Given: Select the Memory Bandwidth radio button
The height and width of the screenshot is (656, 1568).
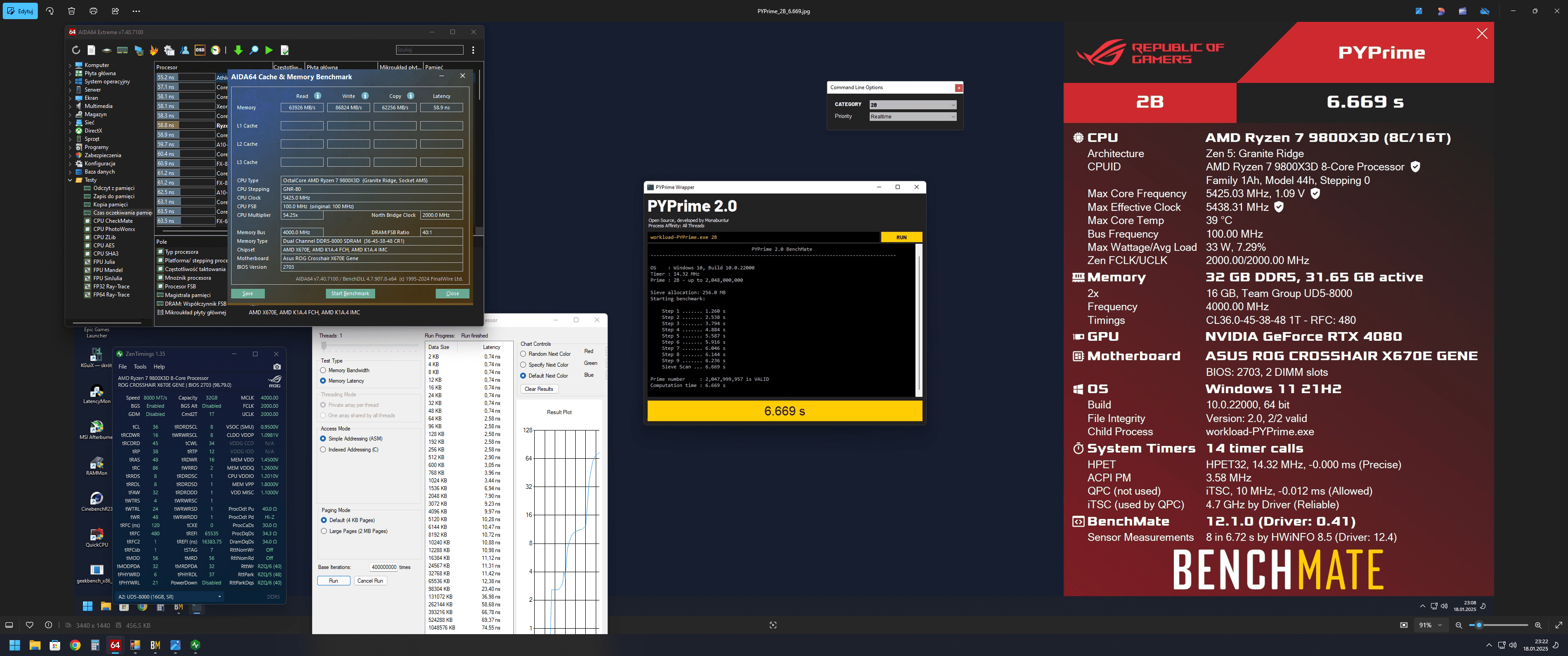Looking at the screenshot, I should tap(323, 370).
